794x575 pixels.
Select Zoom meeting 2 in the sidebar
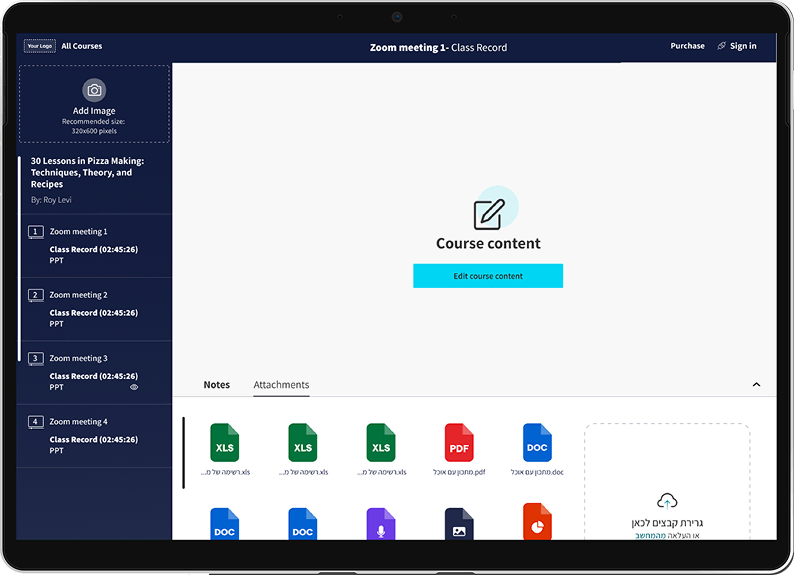[x=78, y=295]
